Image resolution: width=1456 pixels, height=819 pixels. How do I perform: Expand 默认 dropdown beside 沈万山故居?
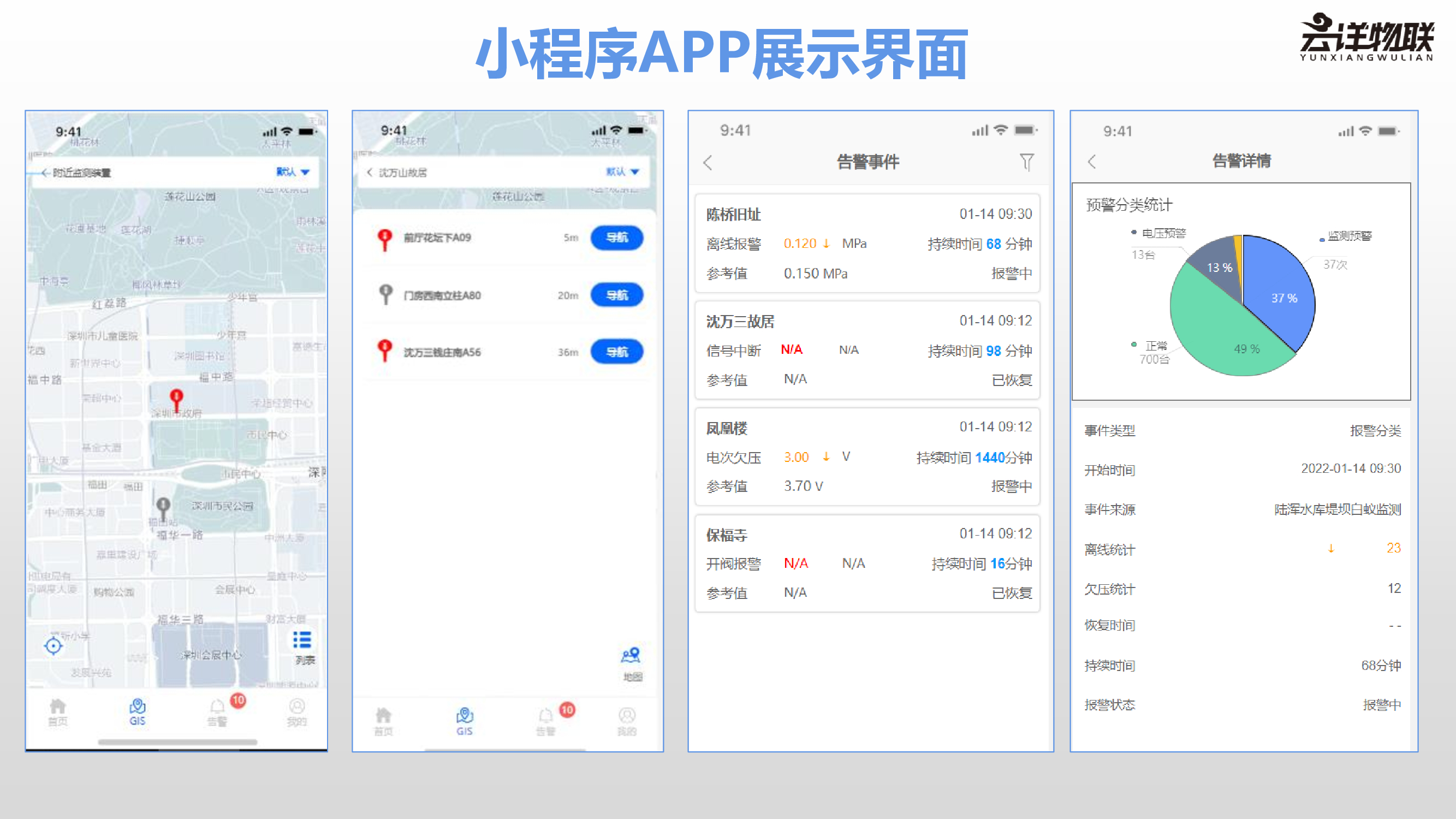tap(622, 172)
